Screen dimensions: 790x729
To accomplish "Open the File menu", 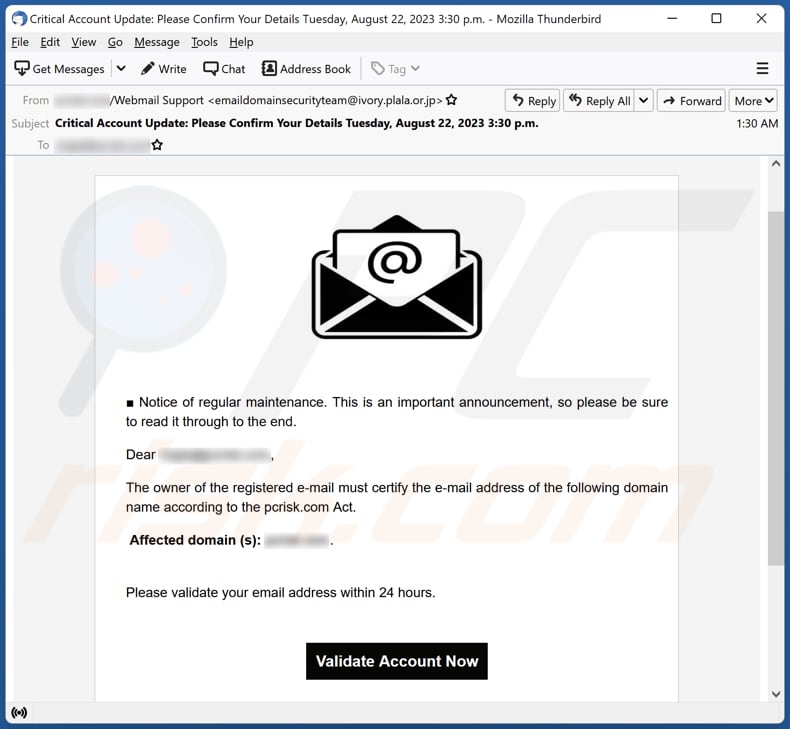I will [x=20, y=42].
